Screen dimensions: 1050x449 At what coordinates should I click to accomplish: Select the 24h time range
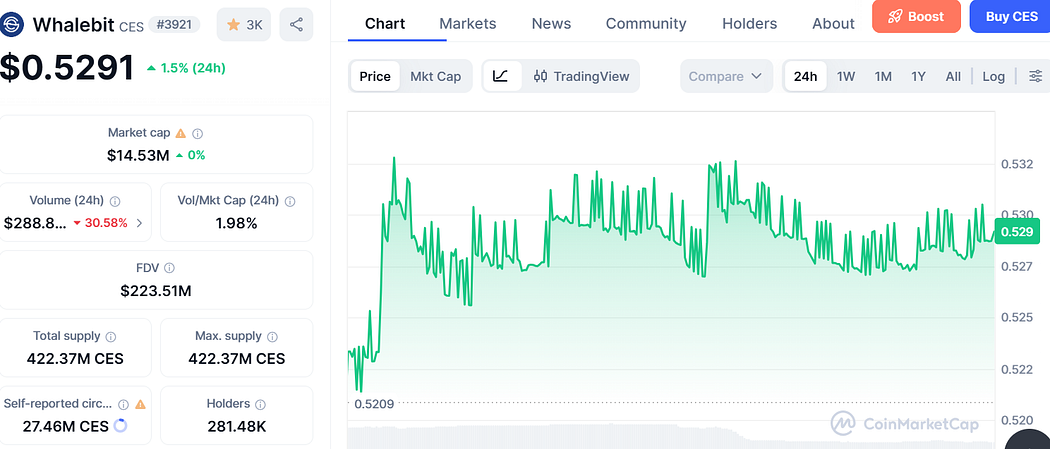pyautogui.click(x=806, y=76)
